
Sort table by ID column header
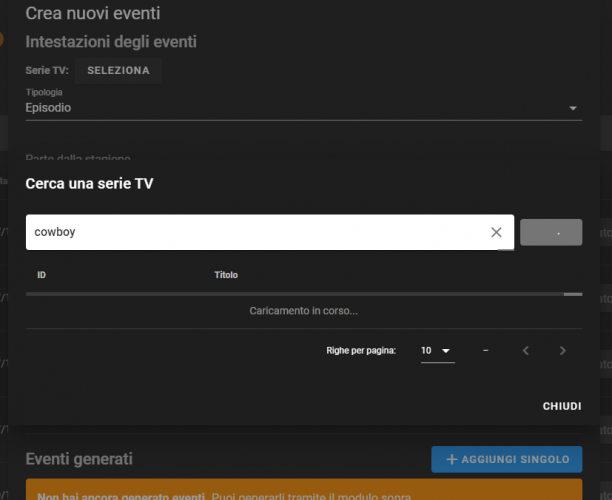[x=41, y=275]
